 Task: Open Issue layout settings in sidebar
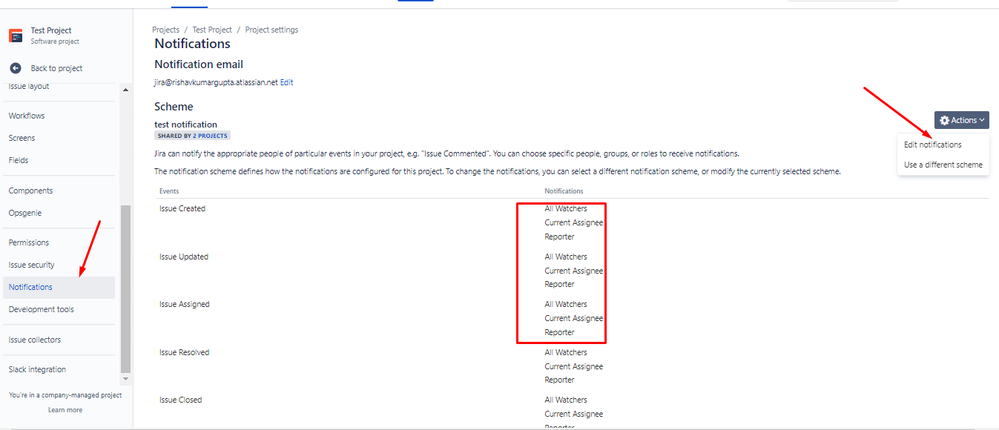(x=29, y=86)
